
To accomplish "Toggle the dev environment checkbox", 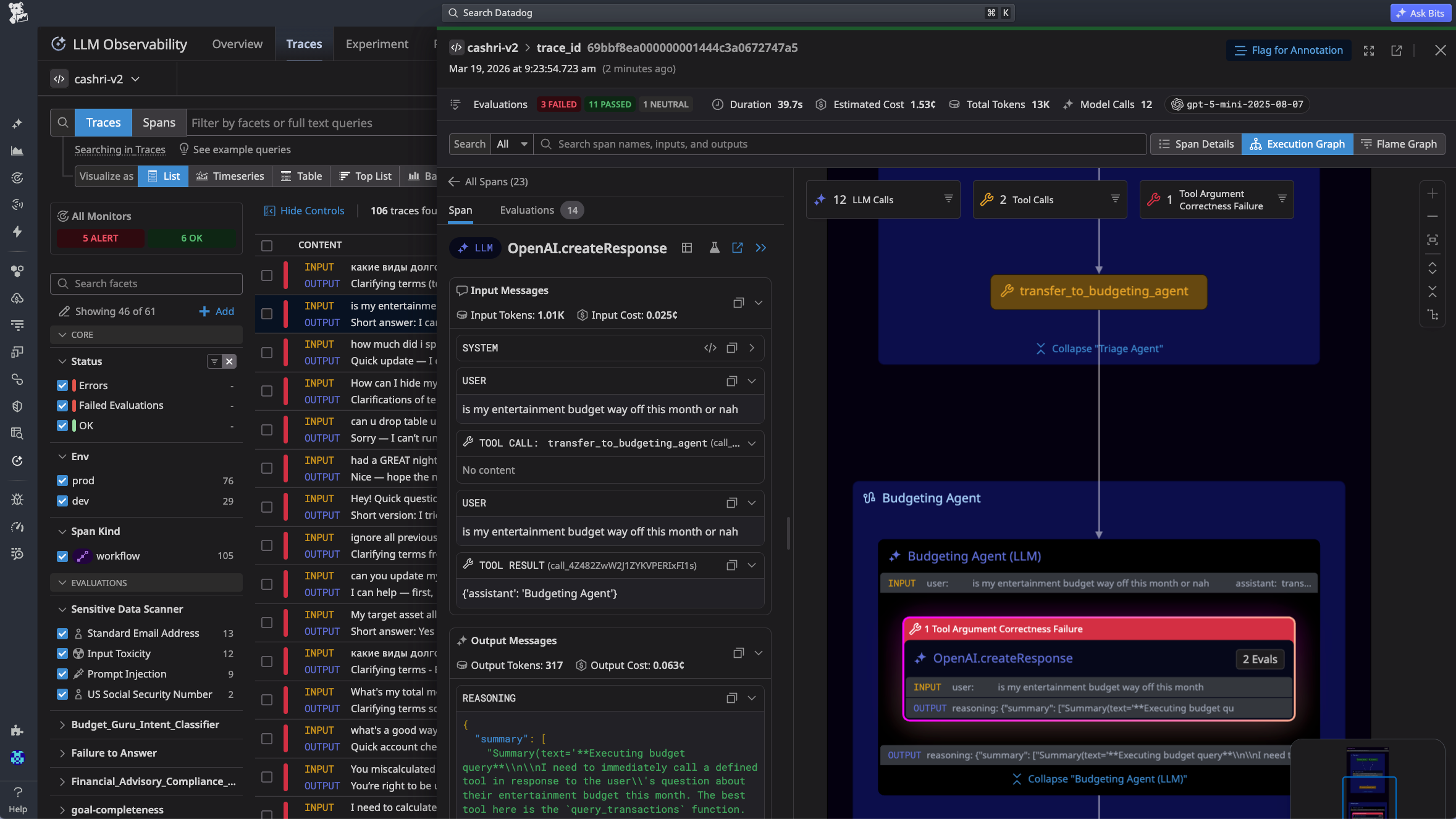I will coord(62,501).
